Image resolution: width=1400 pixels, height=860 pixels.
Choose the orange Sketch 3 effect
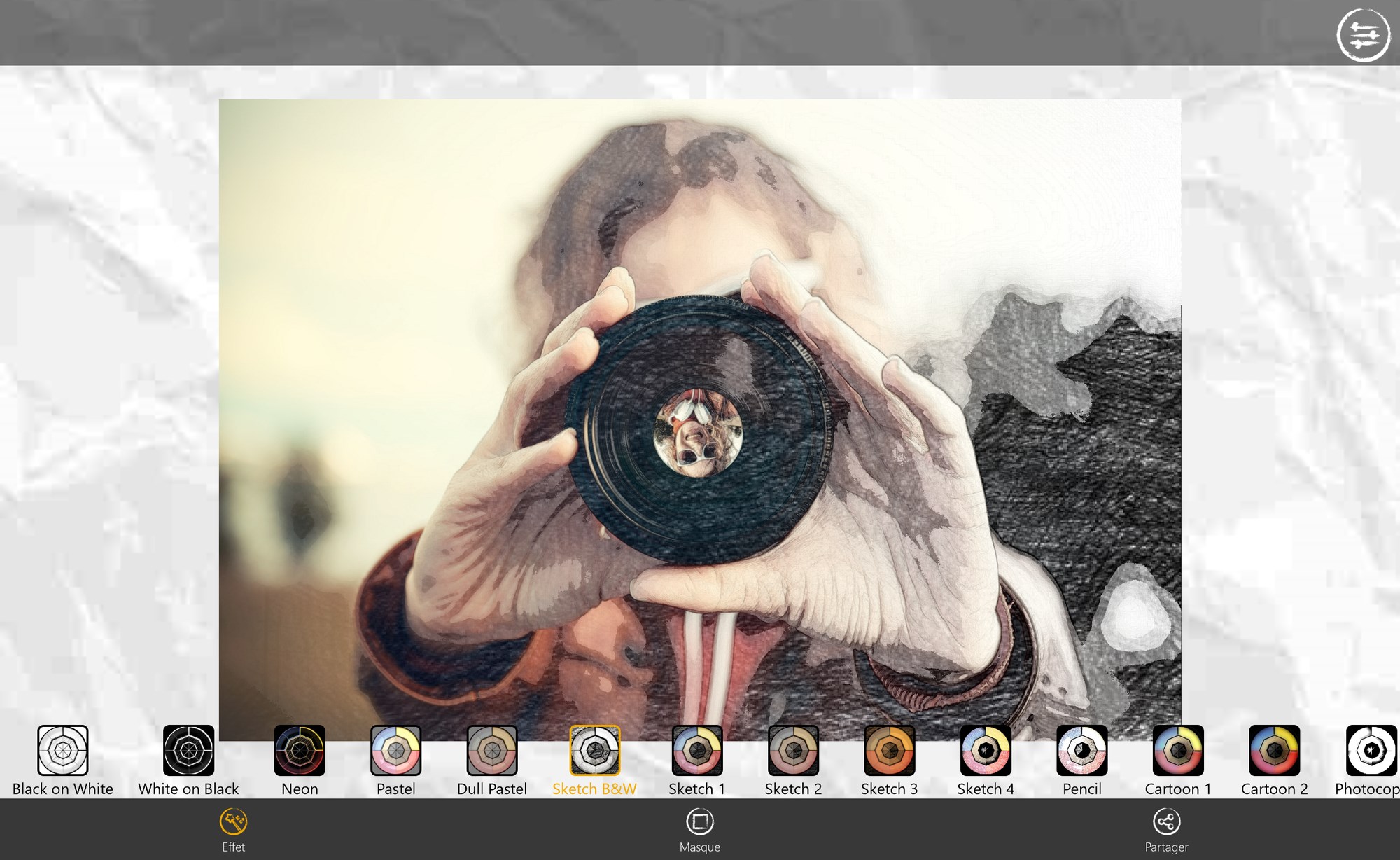tap(889, 750)
